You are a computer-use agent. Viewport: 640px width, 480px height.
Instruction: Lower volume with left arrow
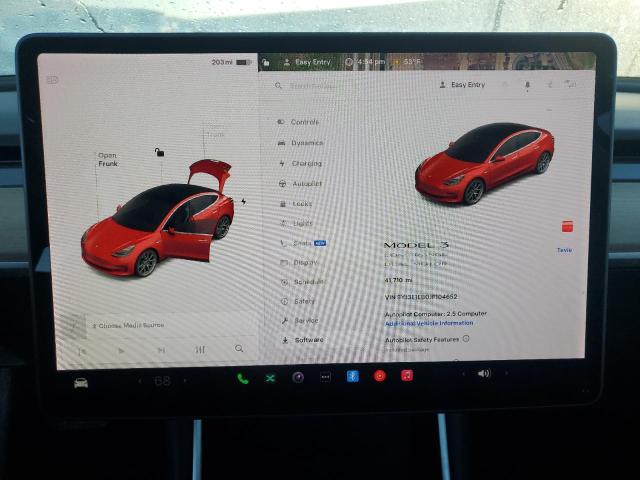point(463,374)
